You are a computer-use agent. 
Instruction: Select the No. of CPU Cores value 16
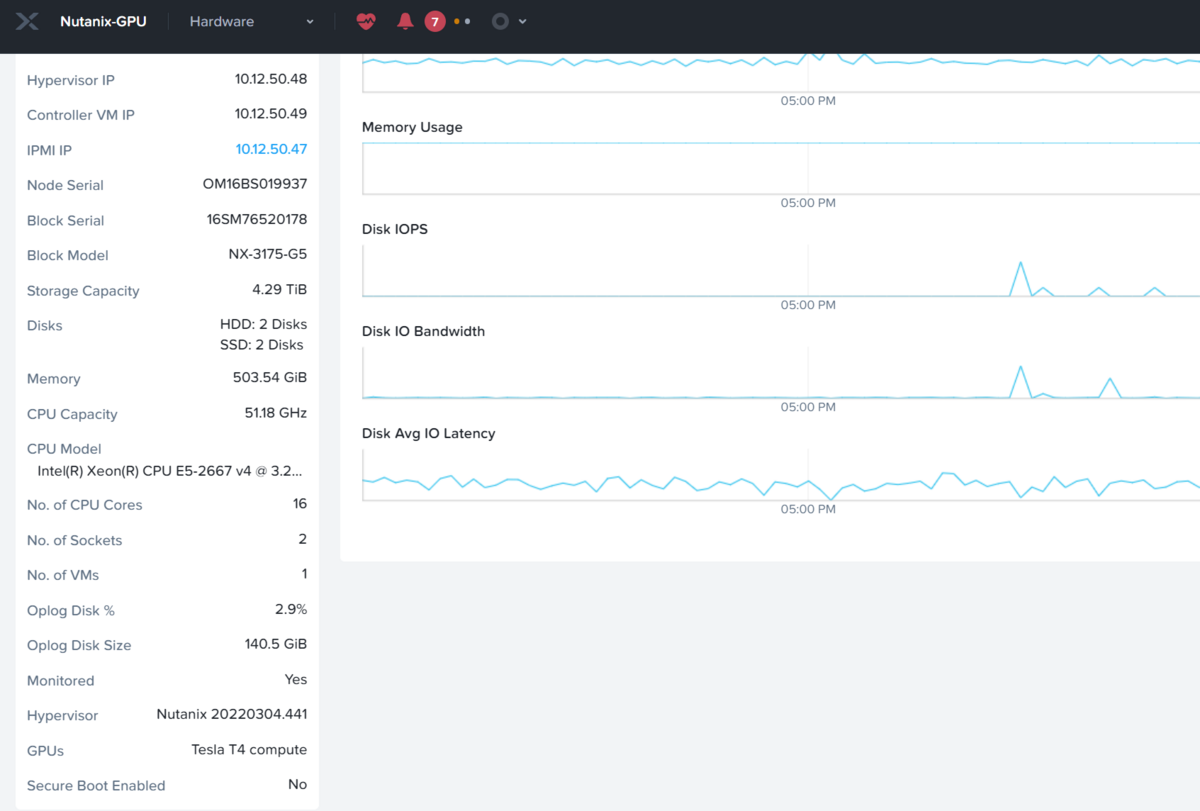coord(300,503)
